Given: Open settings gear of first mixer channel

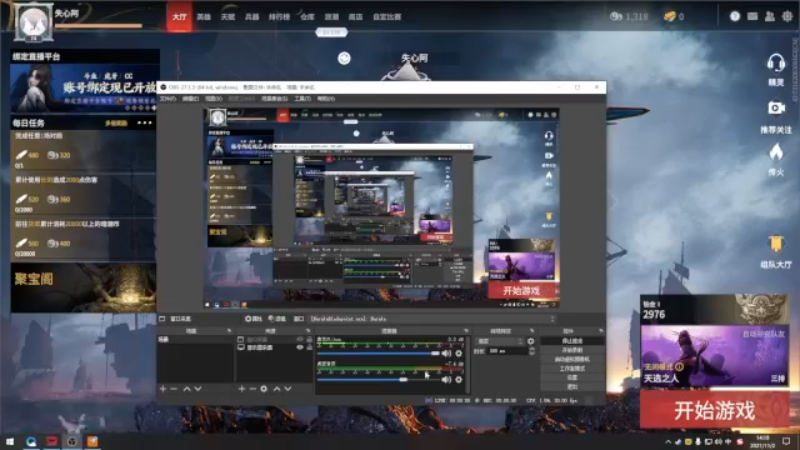Looking at the screenshot, I should tap(459, 353).
